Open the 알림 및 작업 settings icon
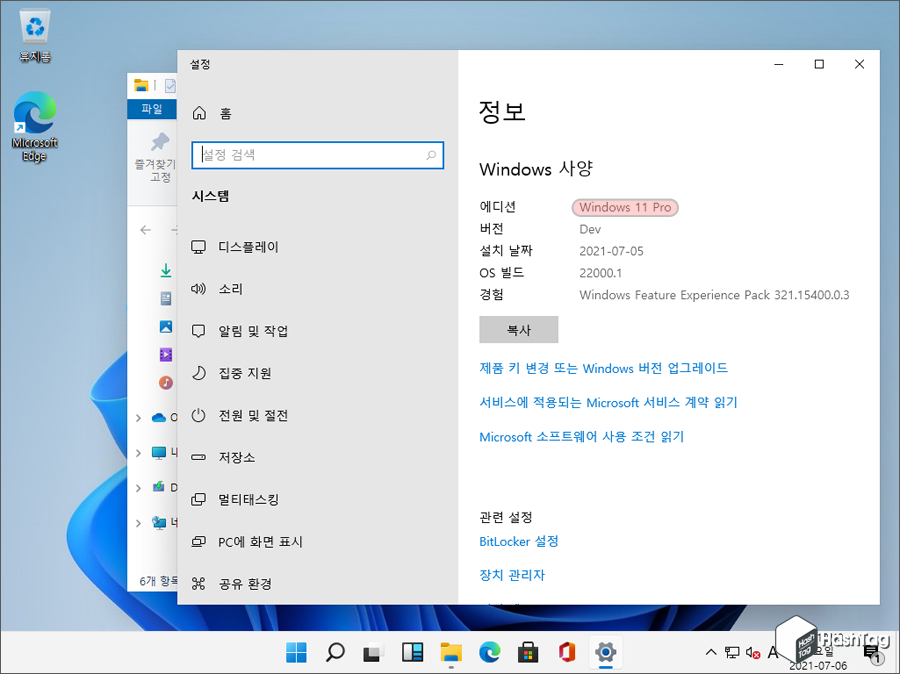Screen dimensions: 900x674 point(197,332)
